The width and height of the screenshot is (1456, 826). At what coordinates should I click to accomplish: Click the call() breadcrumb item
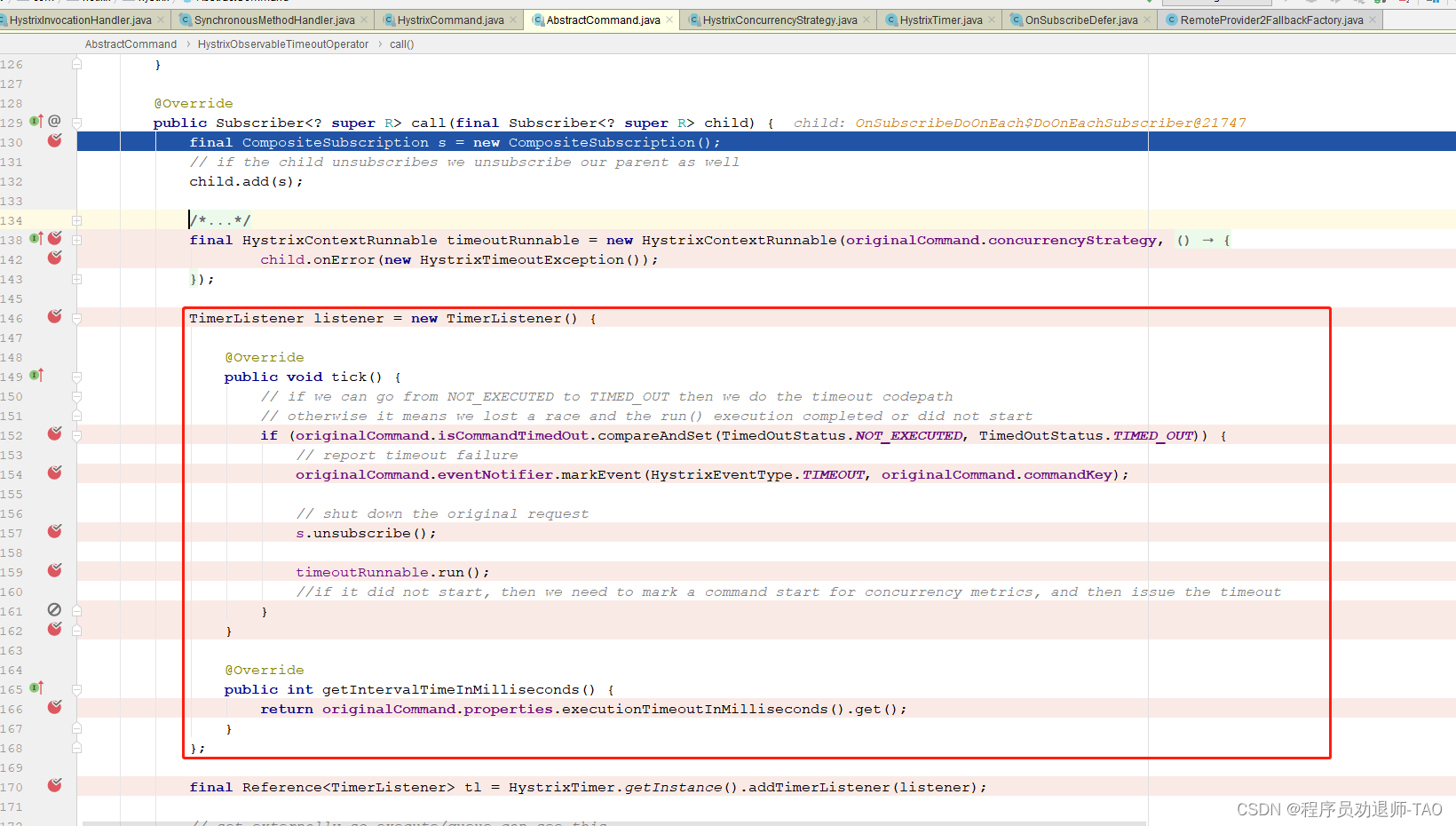click(x=401, y=44)
